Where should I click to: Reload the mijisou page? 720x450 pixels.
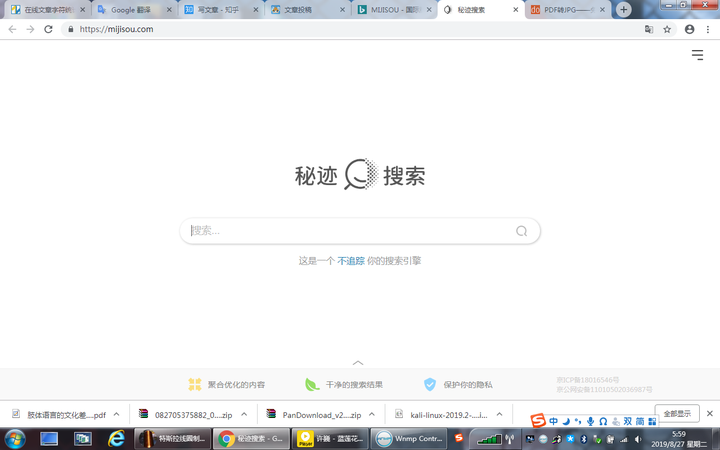pyautogui.click(x=48, y=29)
